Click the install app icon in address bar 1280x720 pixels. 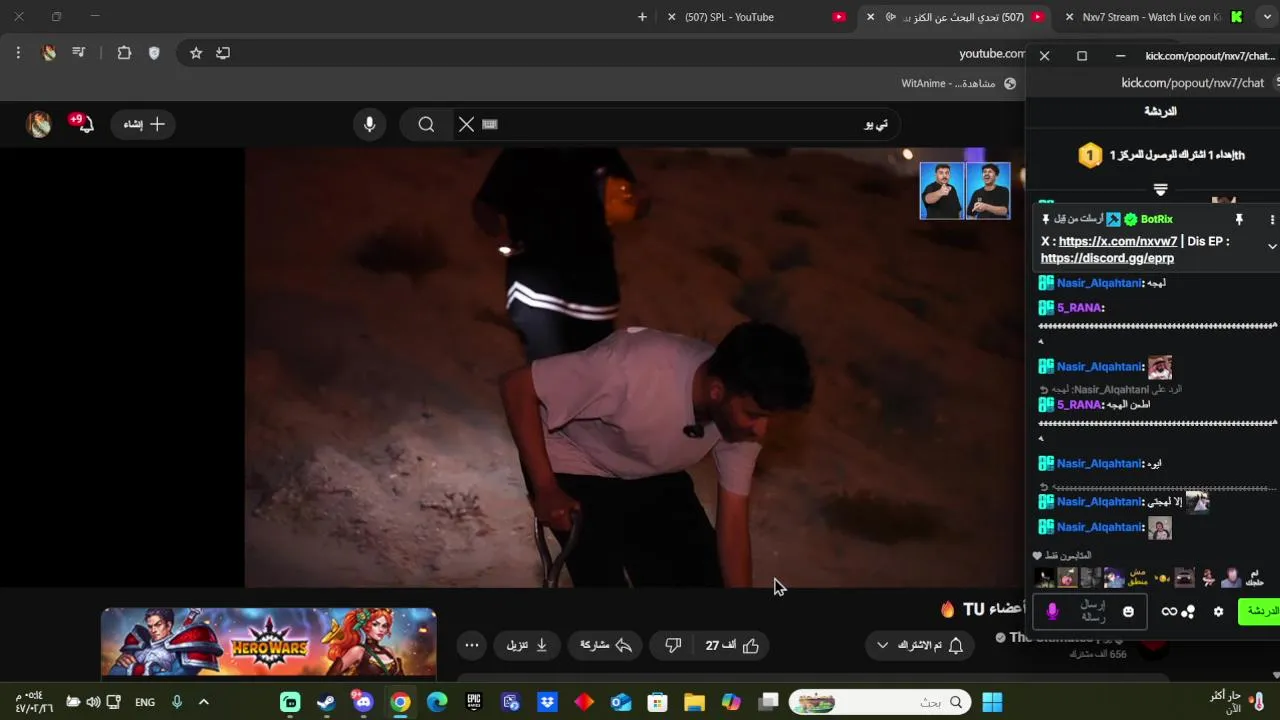coord(223,53)
